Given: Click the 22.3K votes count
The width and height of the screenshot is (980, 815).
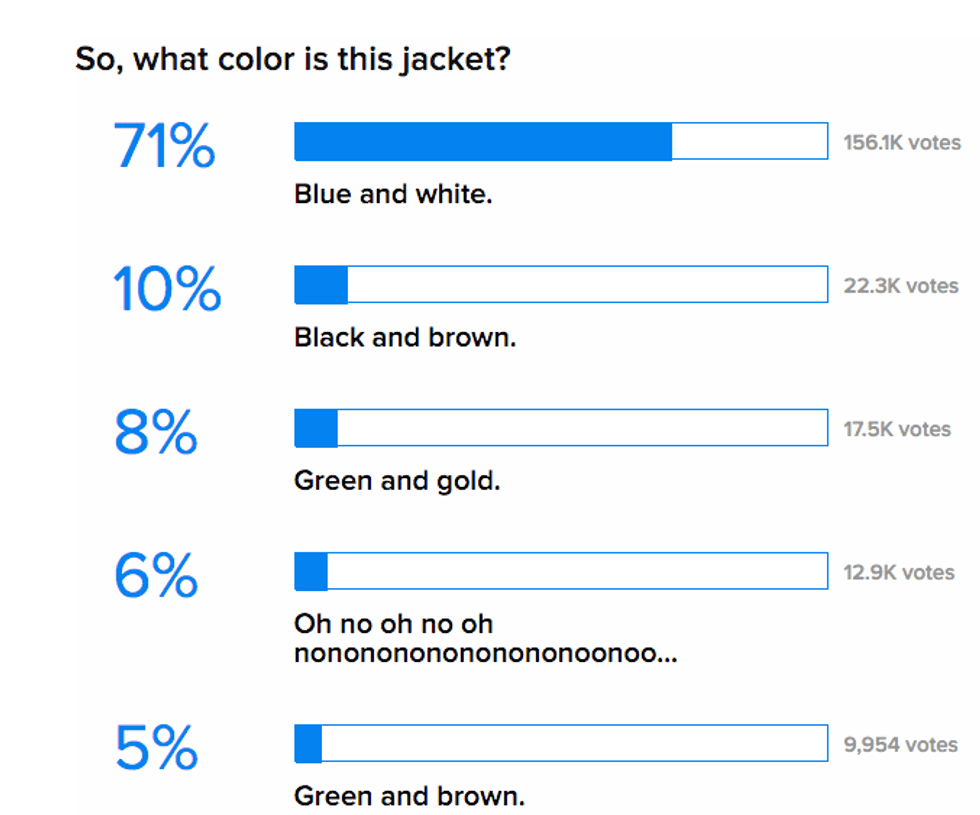Looking at the screenshot, I should point(901,286).
